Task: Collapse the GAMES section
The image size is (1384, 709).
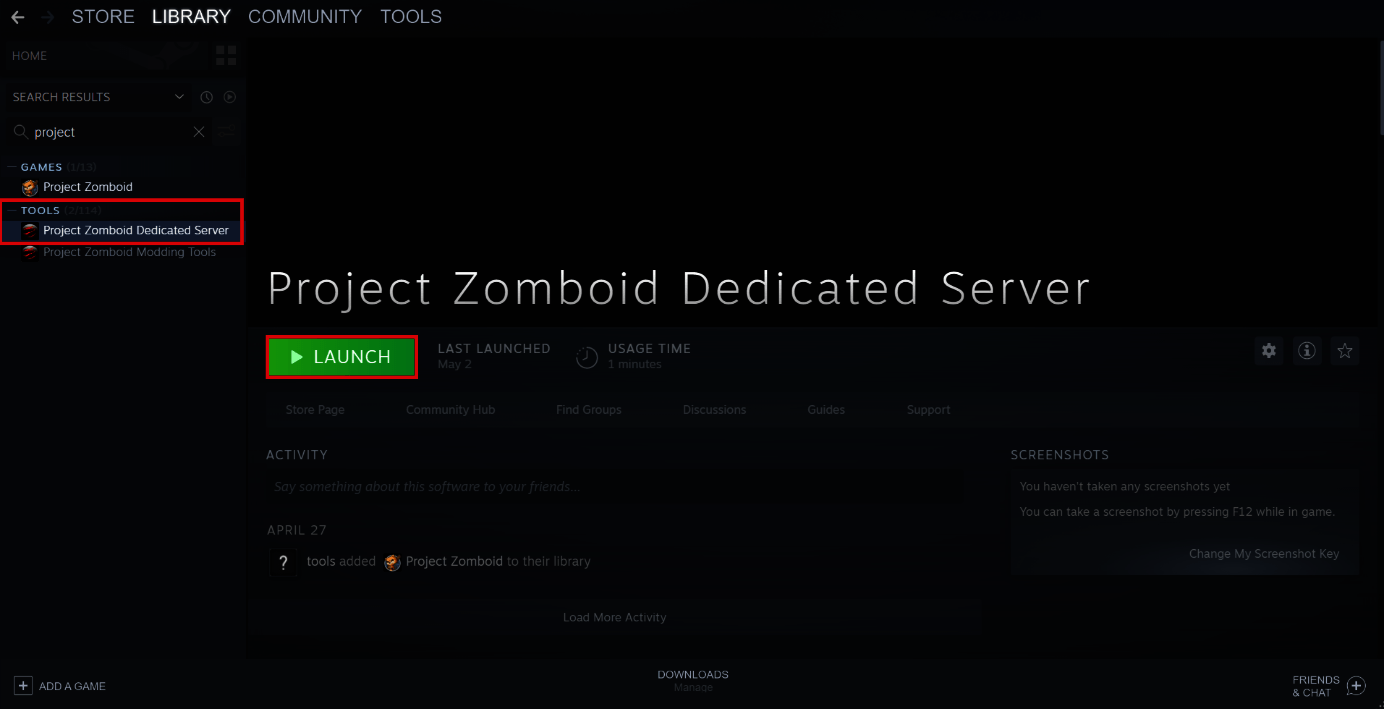Action: click(x=9, y=166)
